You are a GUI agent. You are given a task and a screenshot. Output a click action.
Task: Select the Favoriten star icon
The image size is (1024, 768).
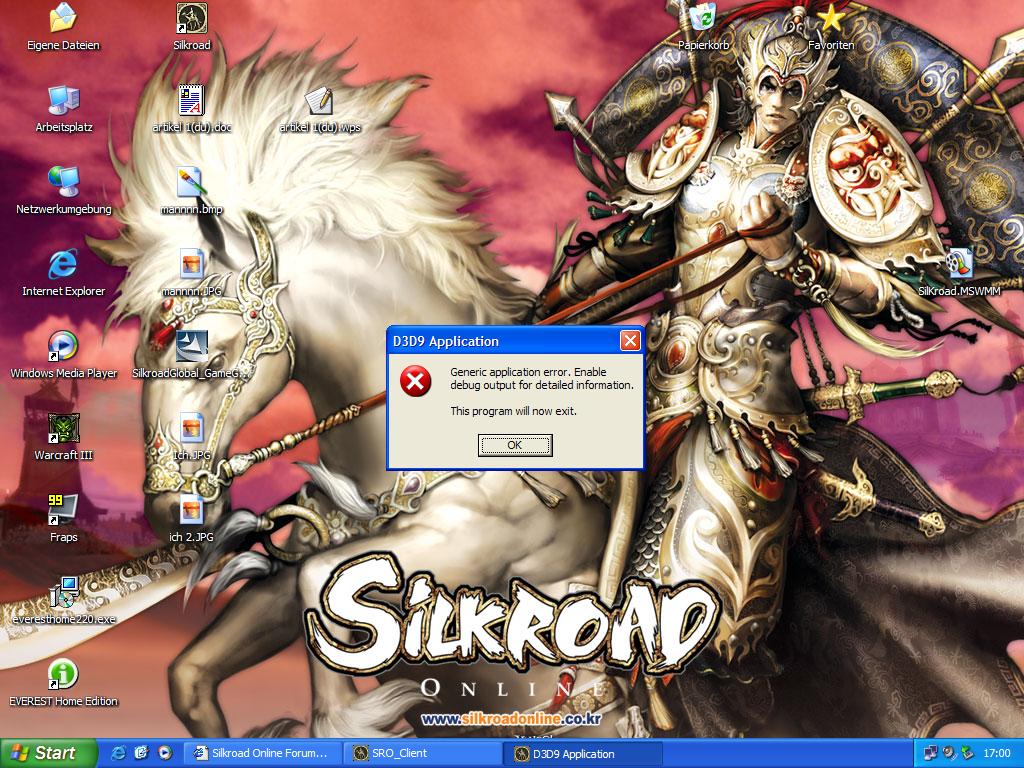(830, 19)
